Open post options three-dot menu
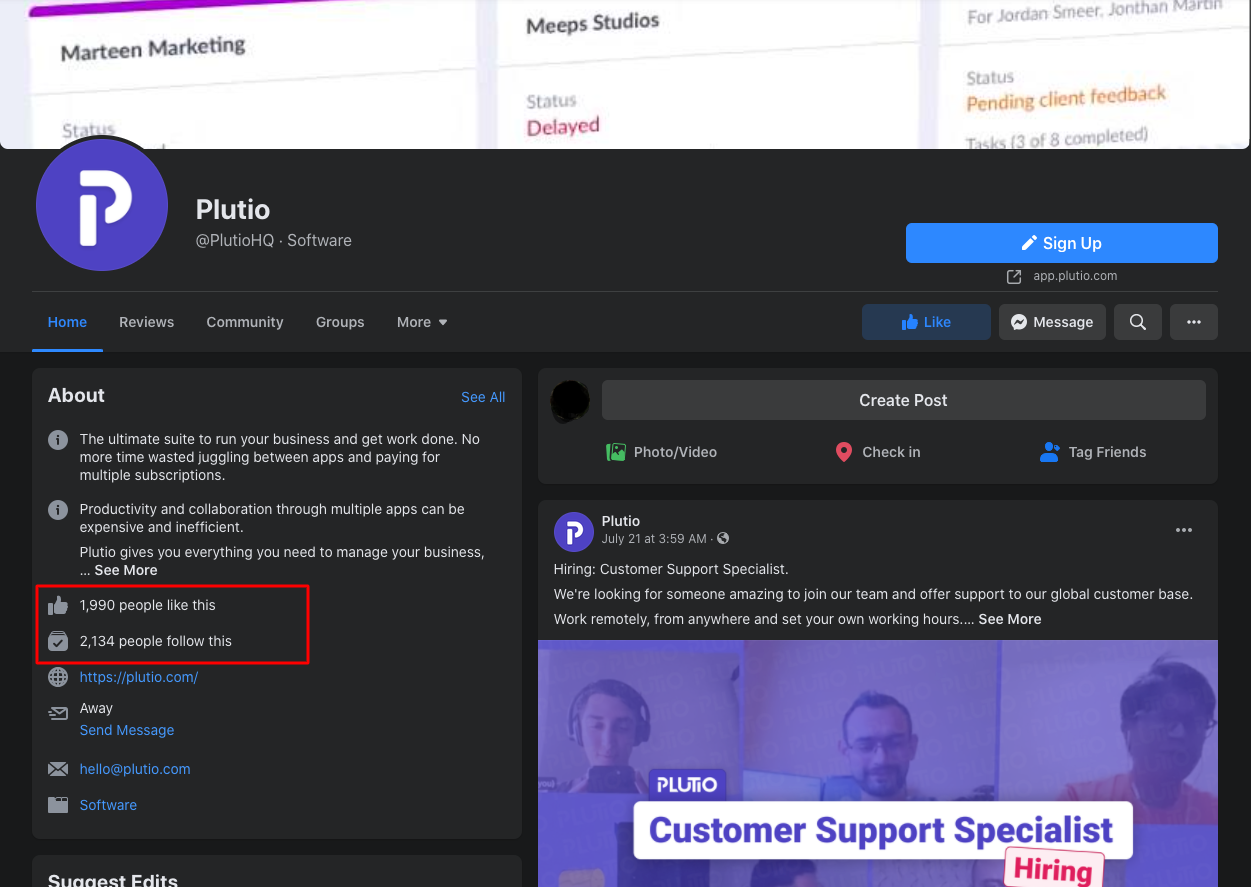The height and width of the screenshot is (887, 1251). pos(1184,530)
